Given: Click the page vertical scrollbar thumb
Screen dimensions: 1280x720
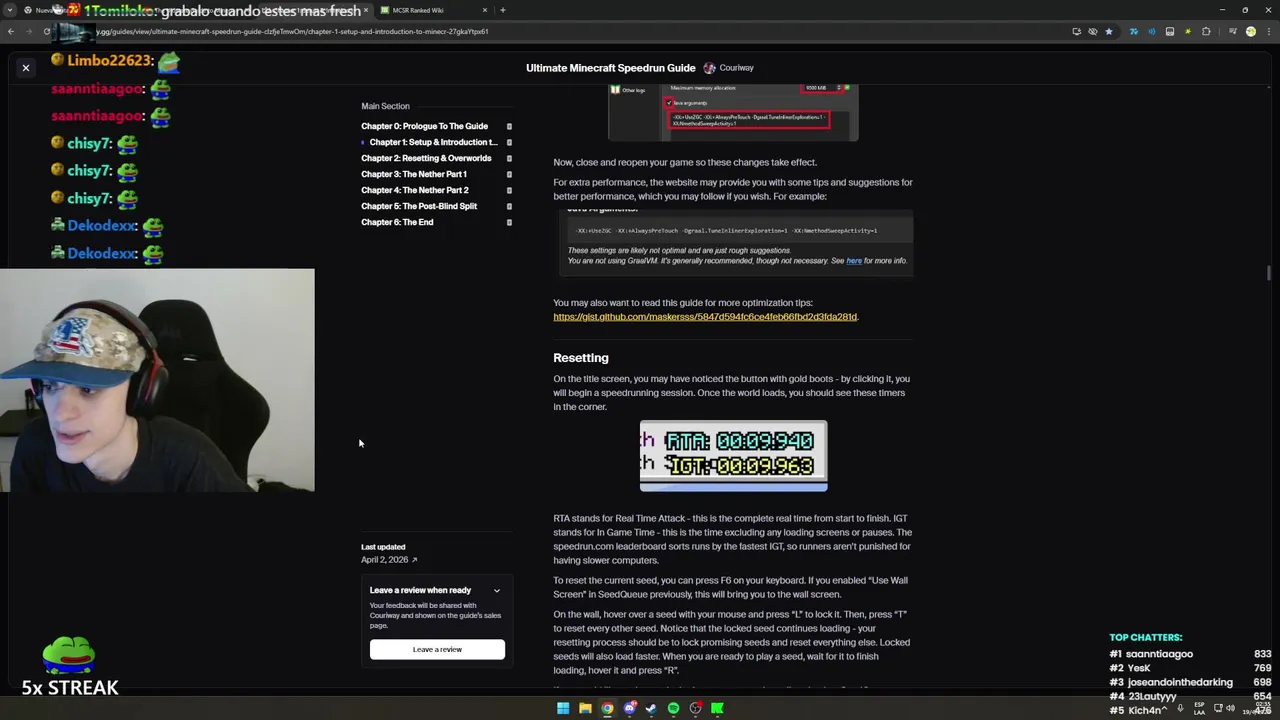Looking at the screenshot, I should coord(1269,273).
